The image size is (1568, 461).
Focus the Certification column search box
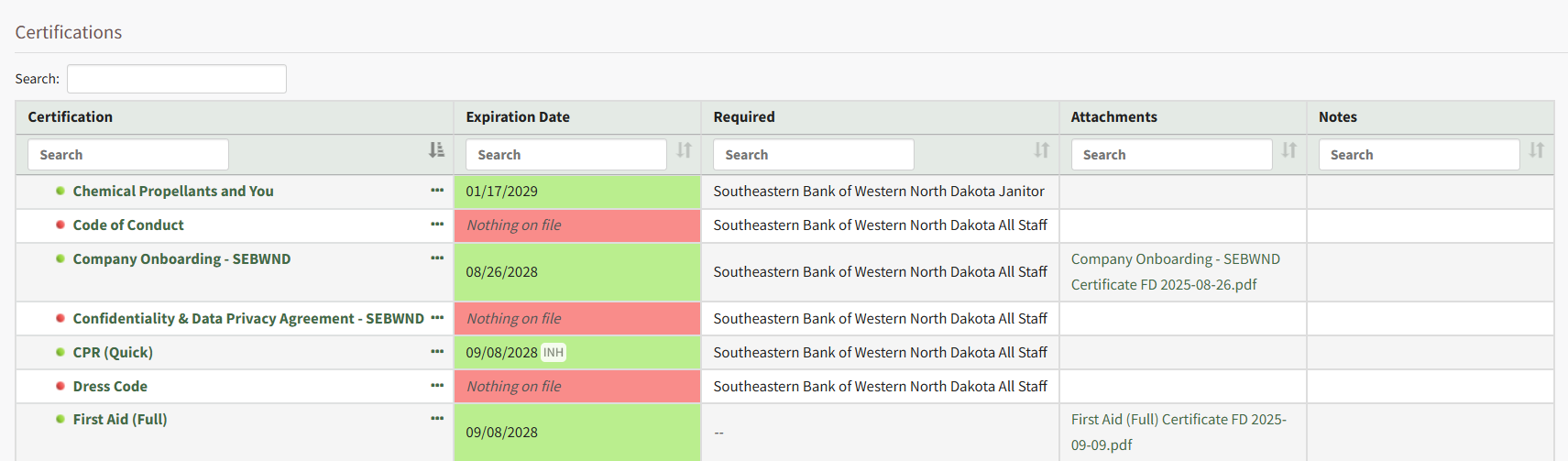(x=128, y=155)
